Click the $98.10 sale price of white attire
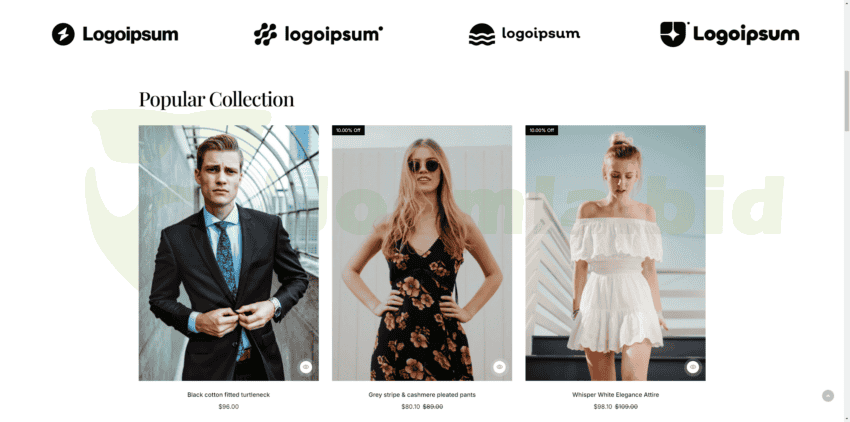Viewport: 850px width, 422px height. [x=603, y=407]
